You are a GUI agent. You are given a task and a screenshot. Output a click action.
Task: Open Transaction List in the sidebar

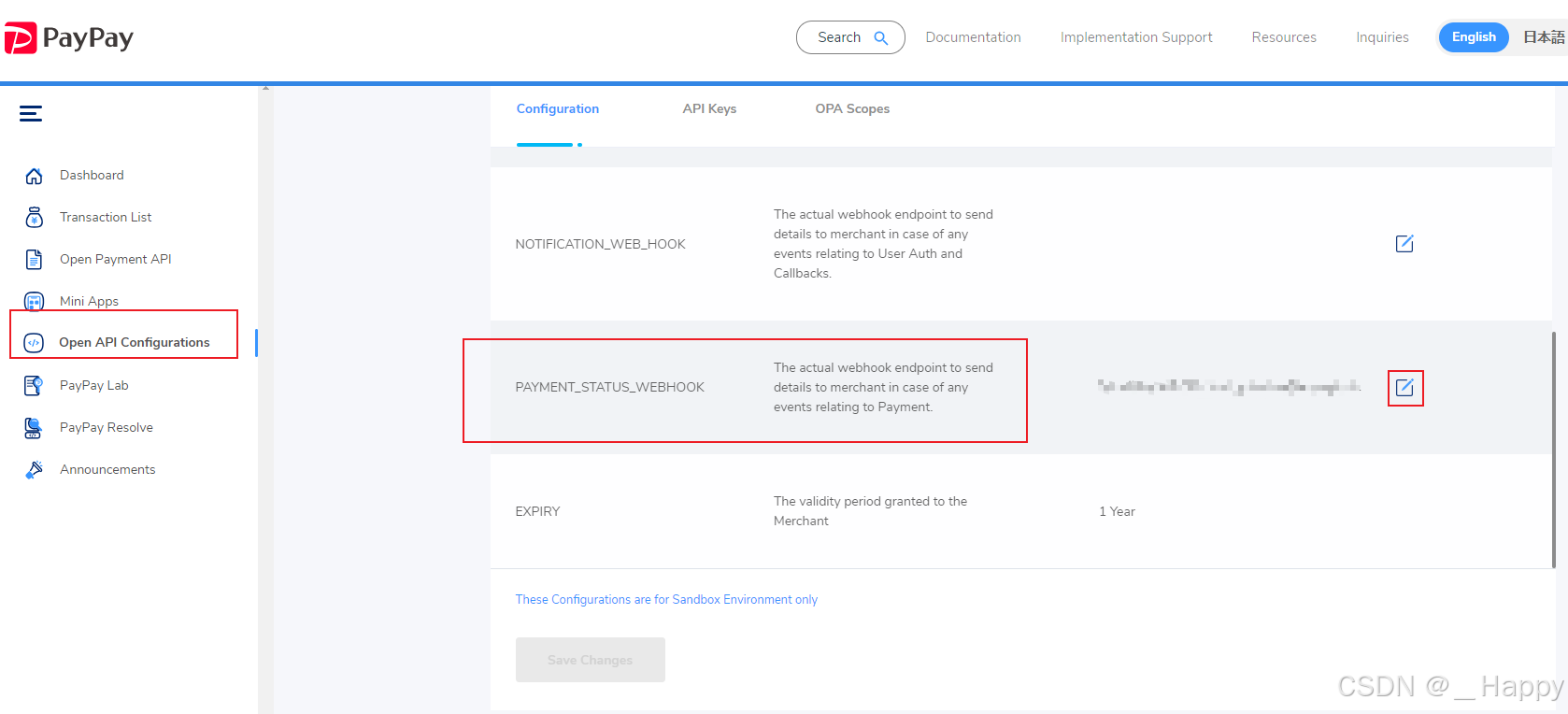click(x=106, y=217)
